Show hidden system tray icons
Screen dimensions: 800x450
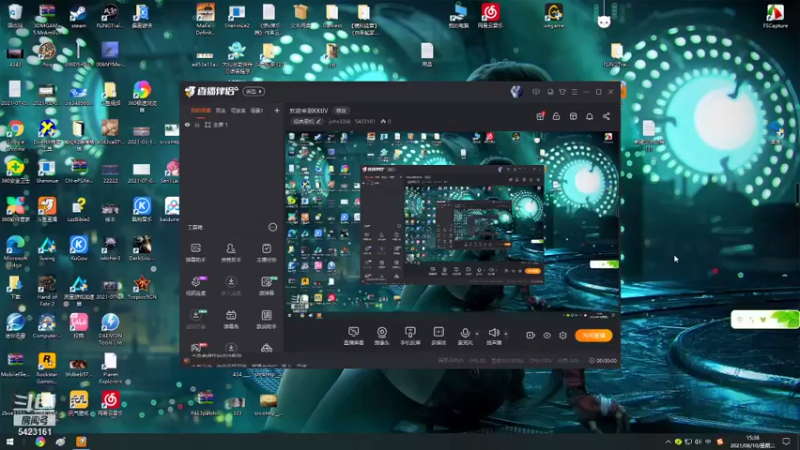668,442
